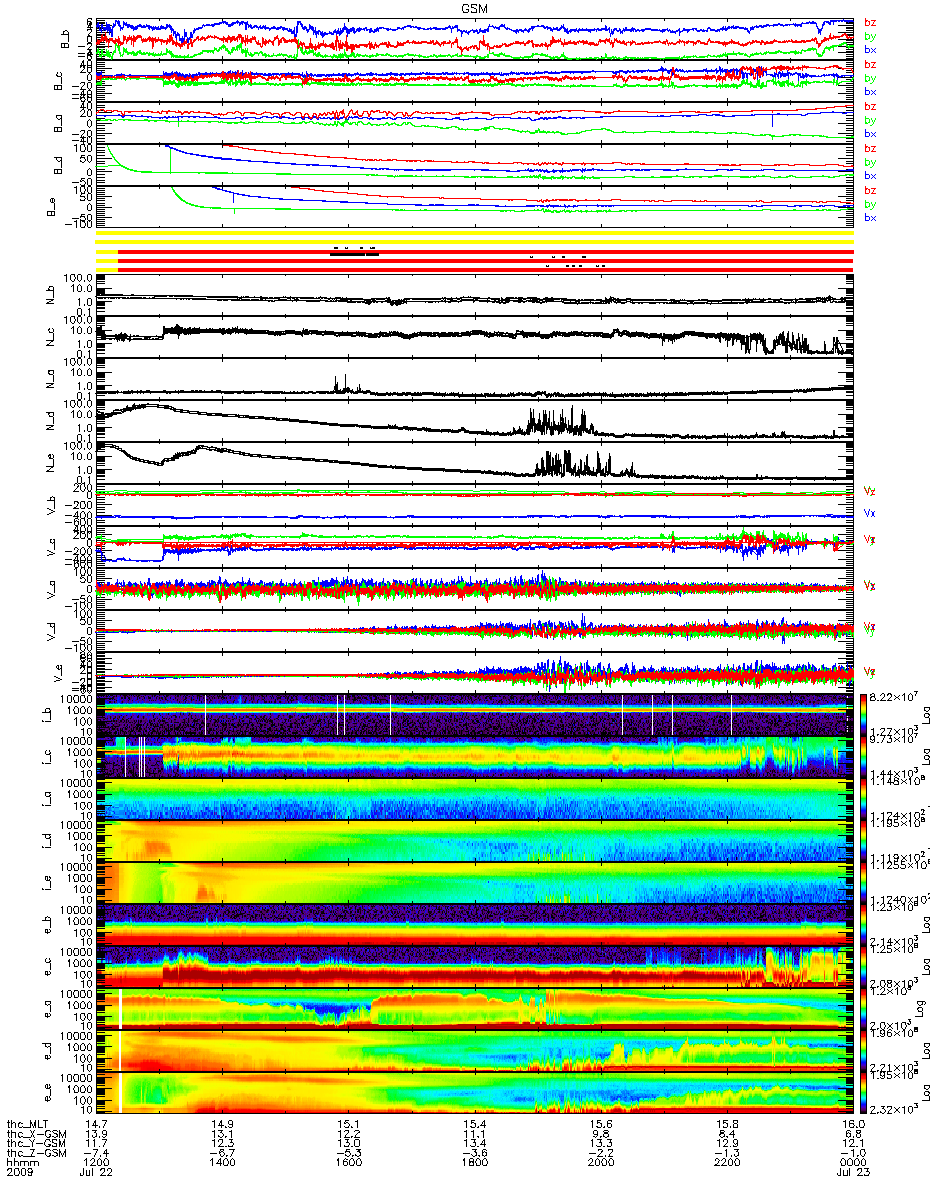Click the Z-GSM value -2.2

click(601, 1153)
